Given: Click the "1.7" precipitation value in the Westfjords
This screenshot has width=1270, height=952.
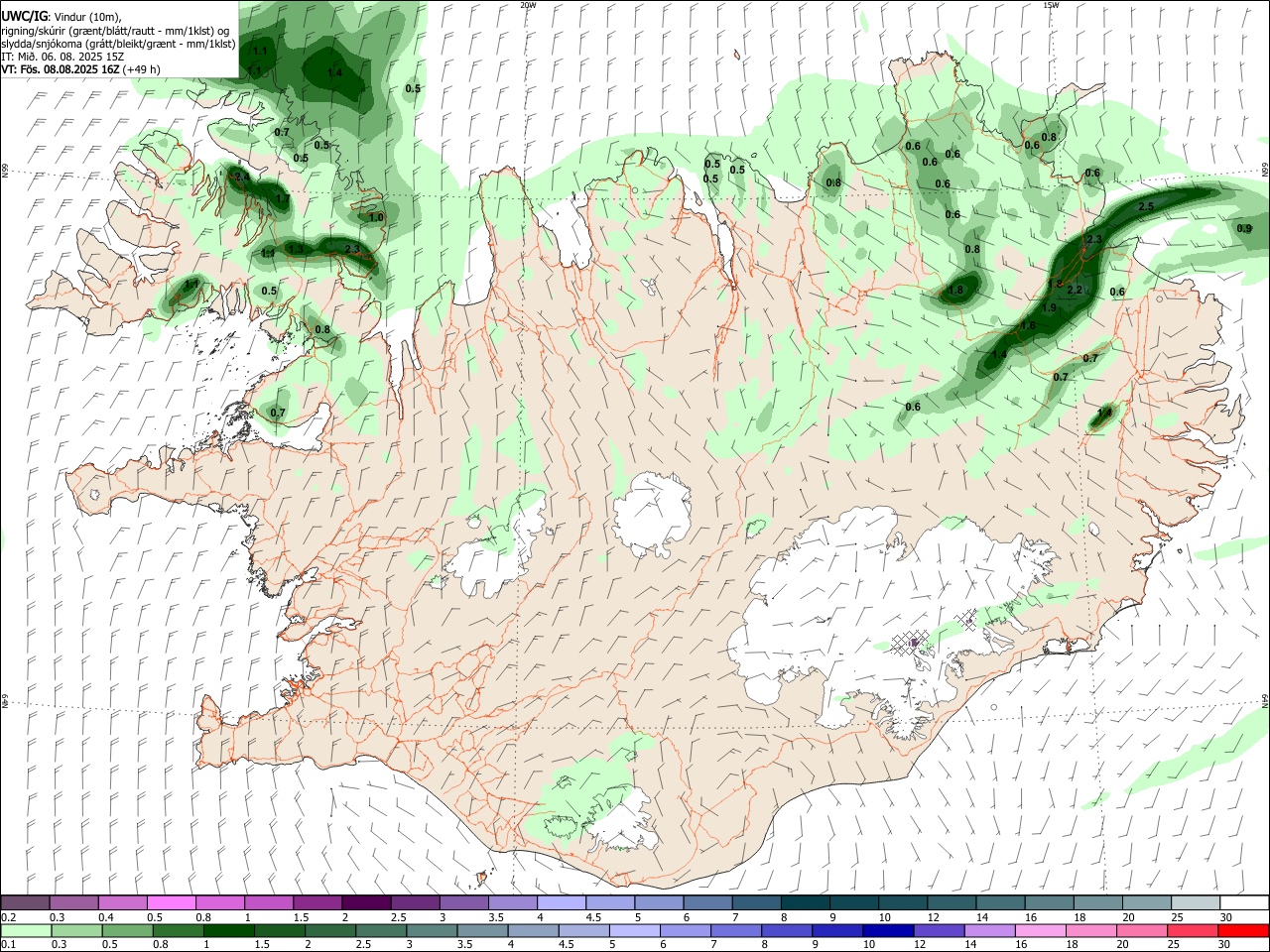Looking at the screenshot, I should pos(283,198).
